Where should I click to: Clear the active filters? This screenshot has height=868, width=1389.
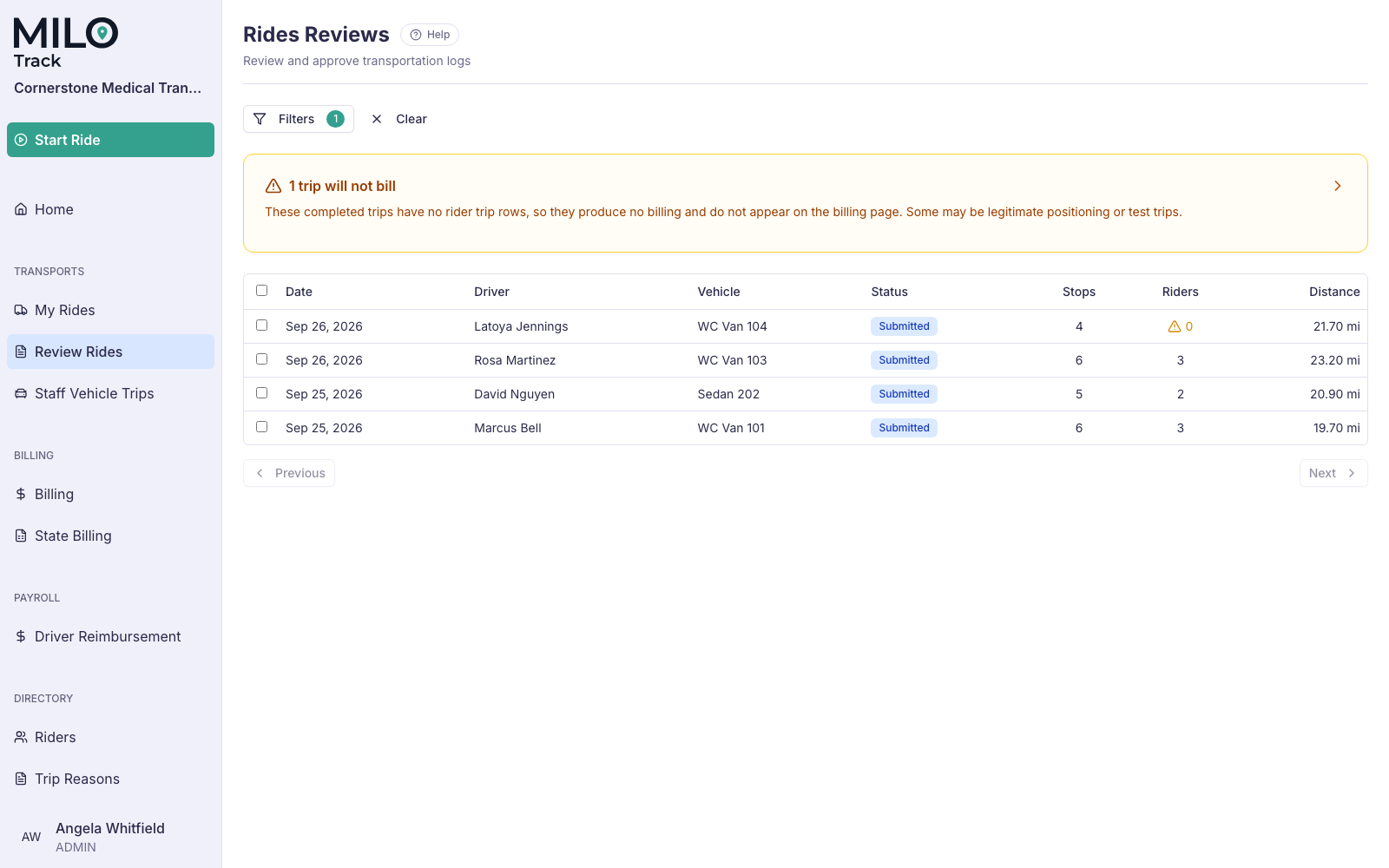point(399,119)
